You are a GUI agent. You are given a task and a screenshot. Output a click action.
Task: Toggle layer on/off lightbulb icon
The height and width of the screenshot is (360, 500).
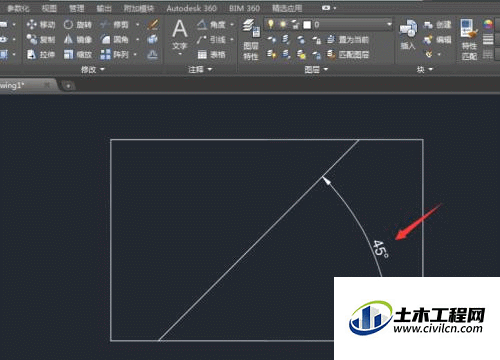pyautogui.click(x=271, y=24)
